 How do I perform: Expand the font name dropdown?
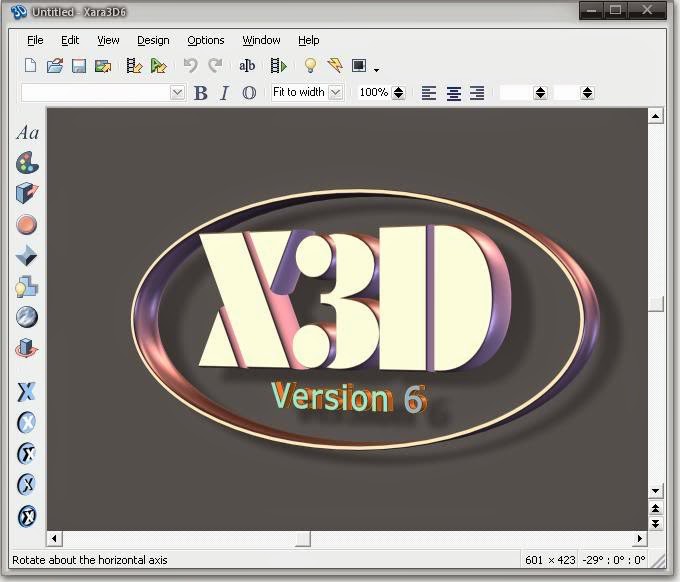[x=177, y=92]
